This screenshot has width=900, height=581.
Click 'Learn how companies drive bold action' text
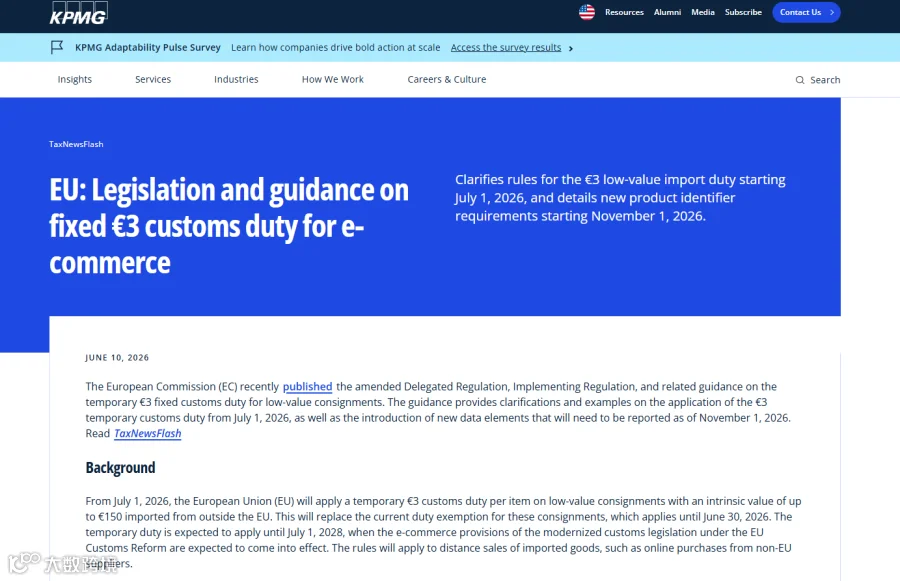[336, 48]
